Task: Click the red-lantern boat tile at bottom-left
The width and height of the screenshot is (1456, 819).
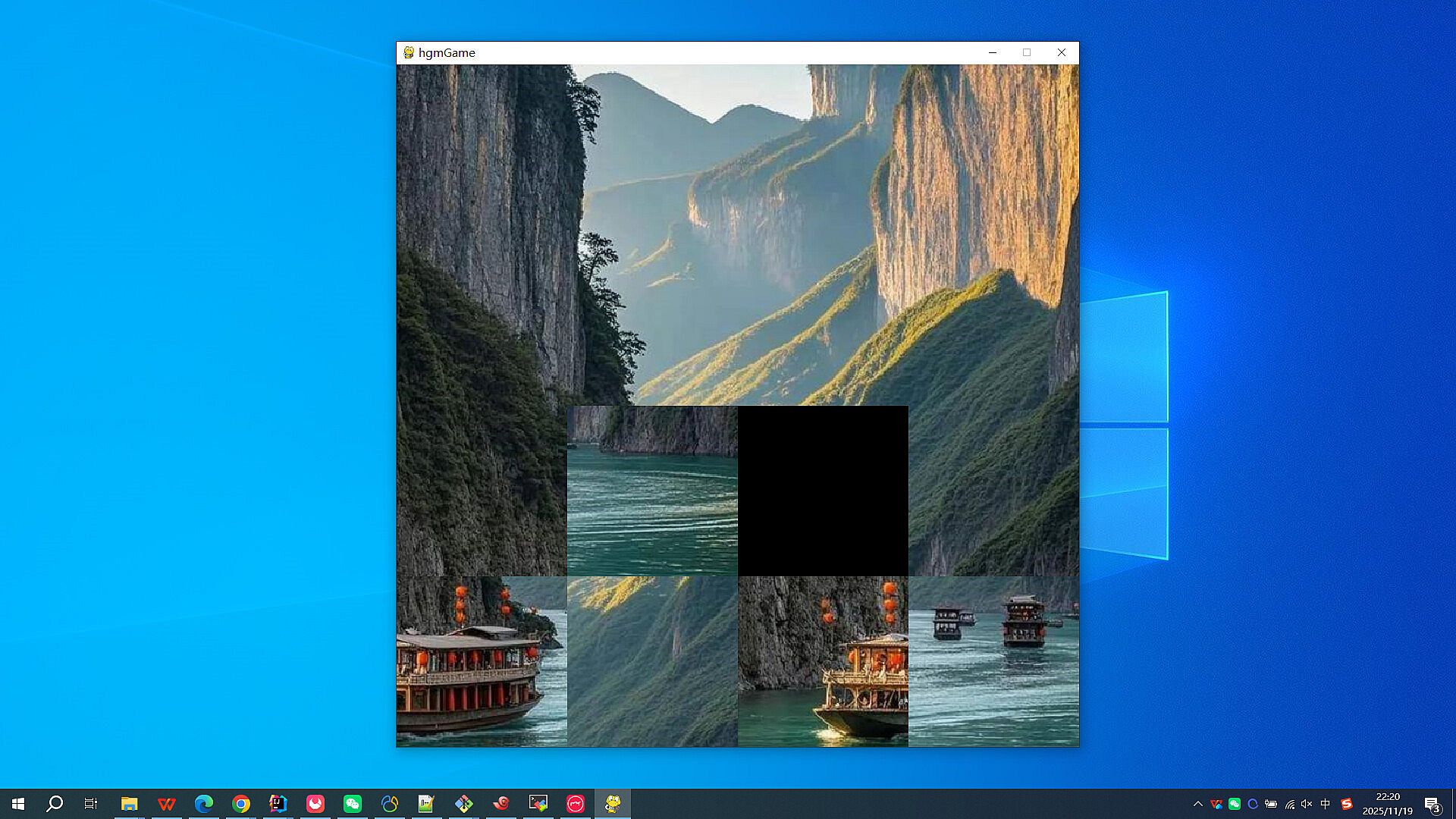Action: point(482,662)
